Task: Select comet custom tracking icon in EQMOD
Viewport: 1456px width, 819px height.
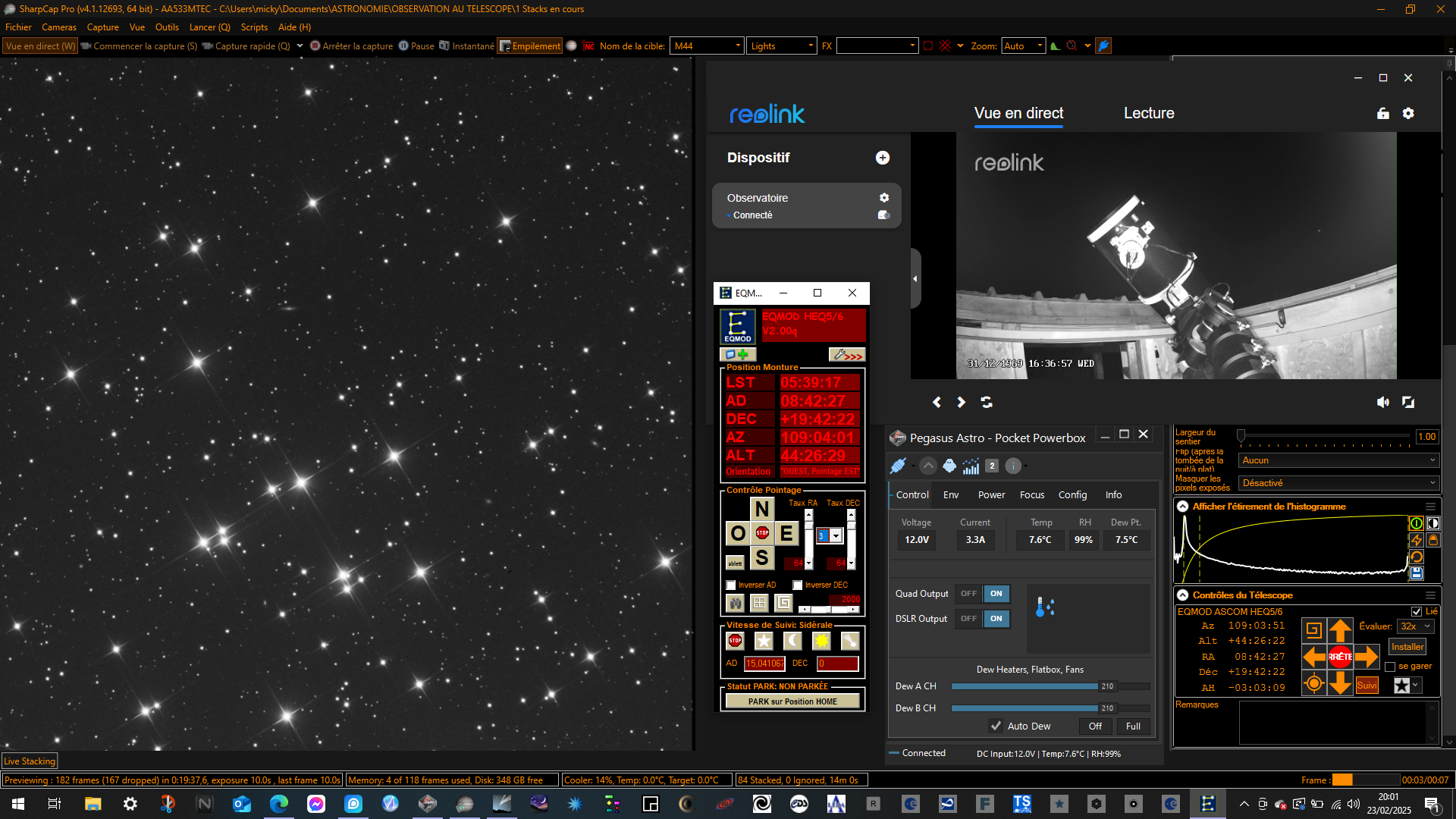Action: [850, 642]
